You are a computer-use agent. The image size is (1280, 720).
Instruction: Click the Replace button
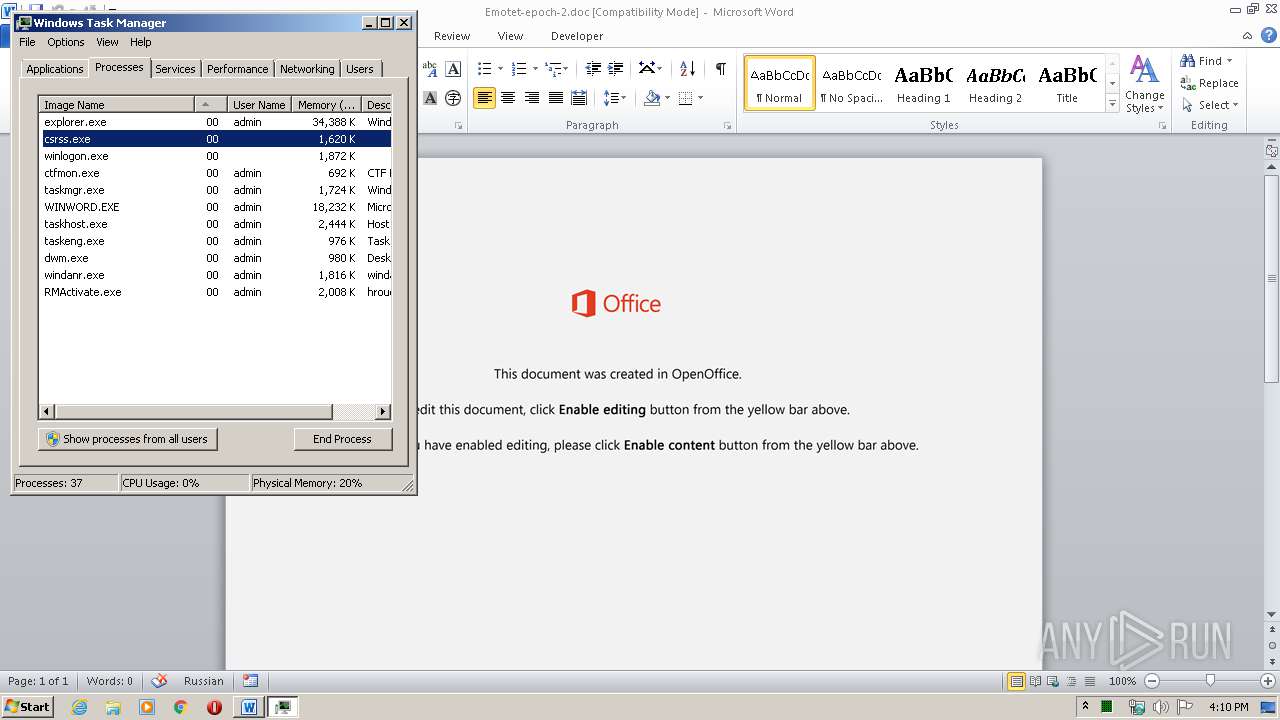[1210, 83]
